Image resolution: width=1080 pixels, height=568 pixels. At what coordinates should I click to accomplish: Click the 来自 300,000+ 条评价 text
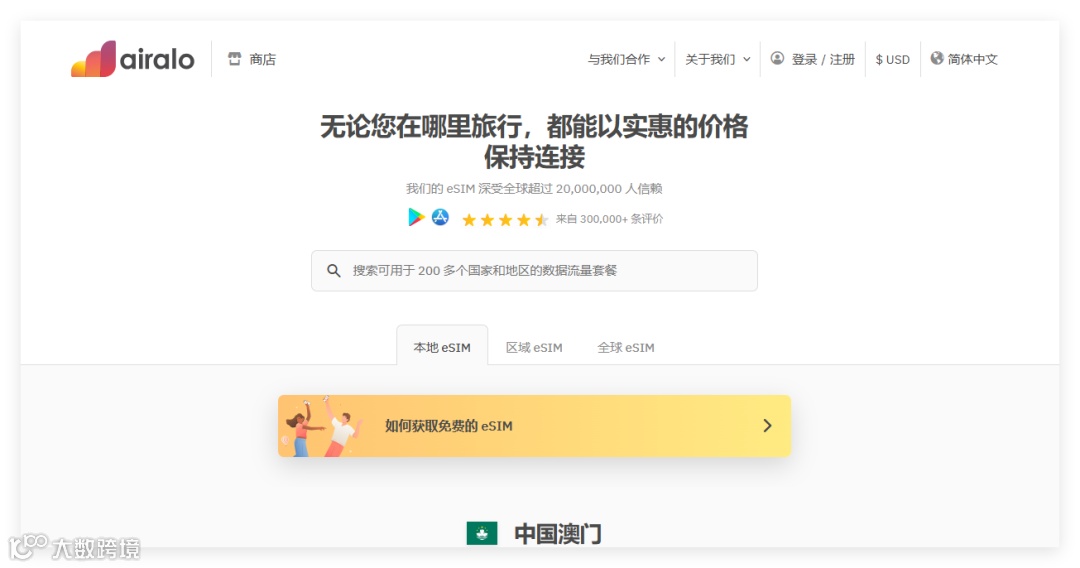click(x=610, y=219)
